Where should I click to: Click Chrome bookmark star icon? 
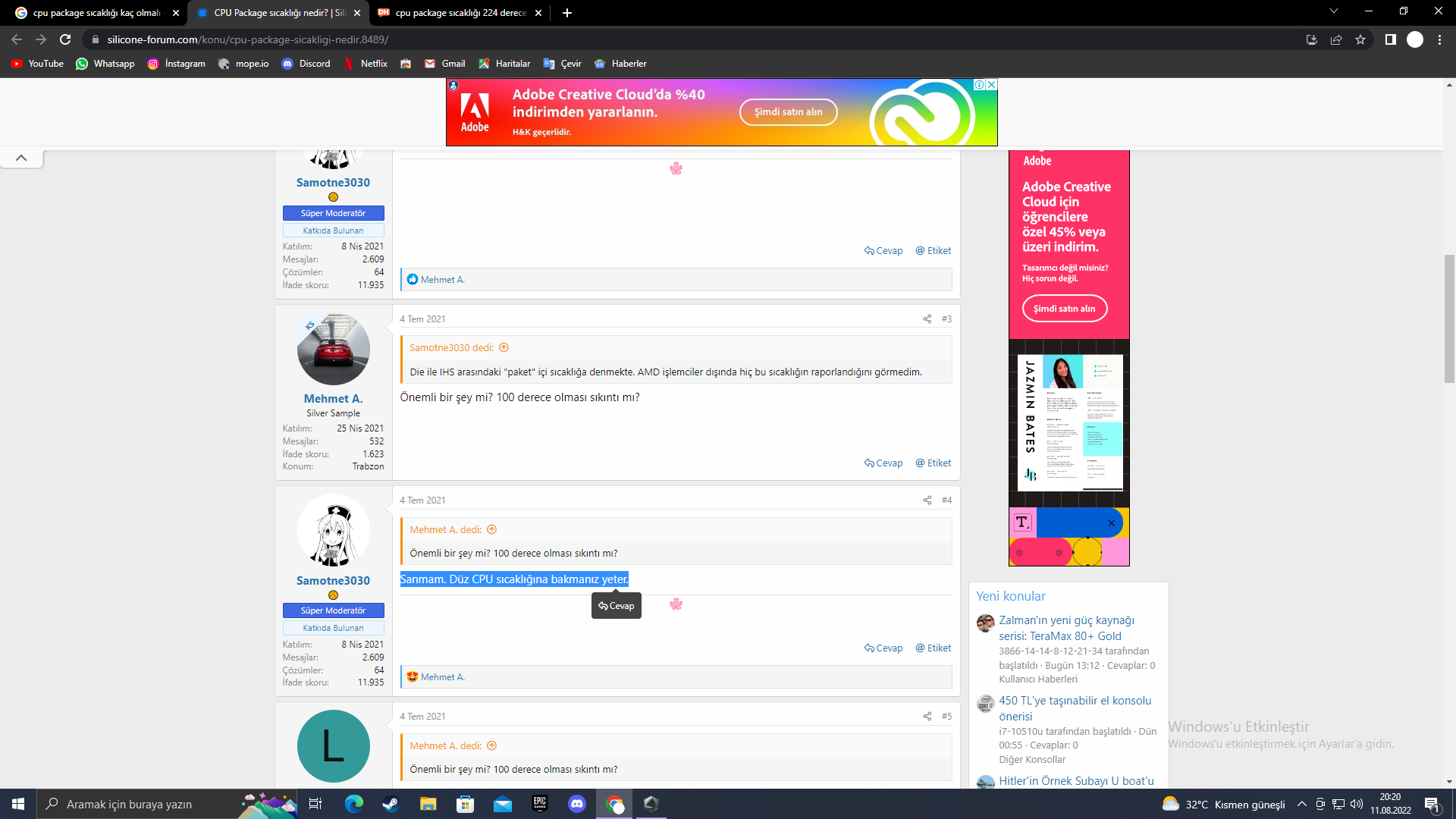click(1360, 39)
